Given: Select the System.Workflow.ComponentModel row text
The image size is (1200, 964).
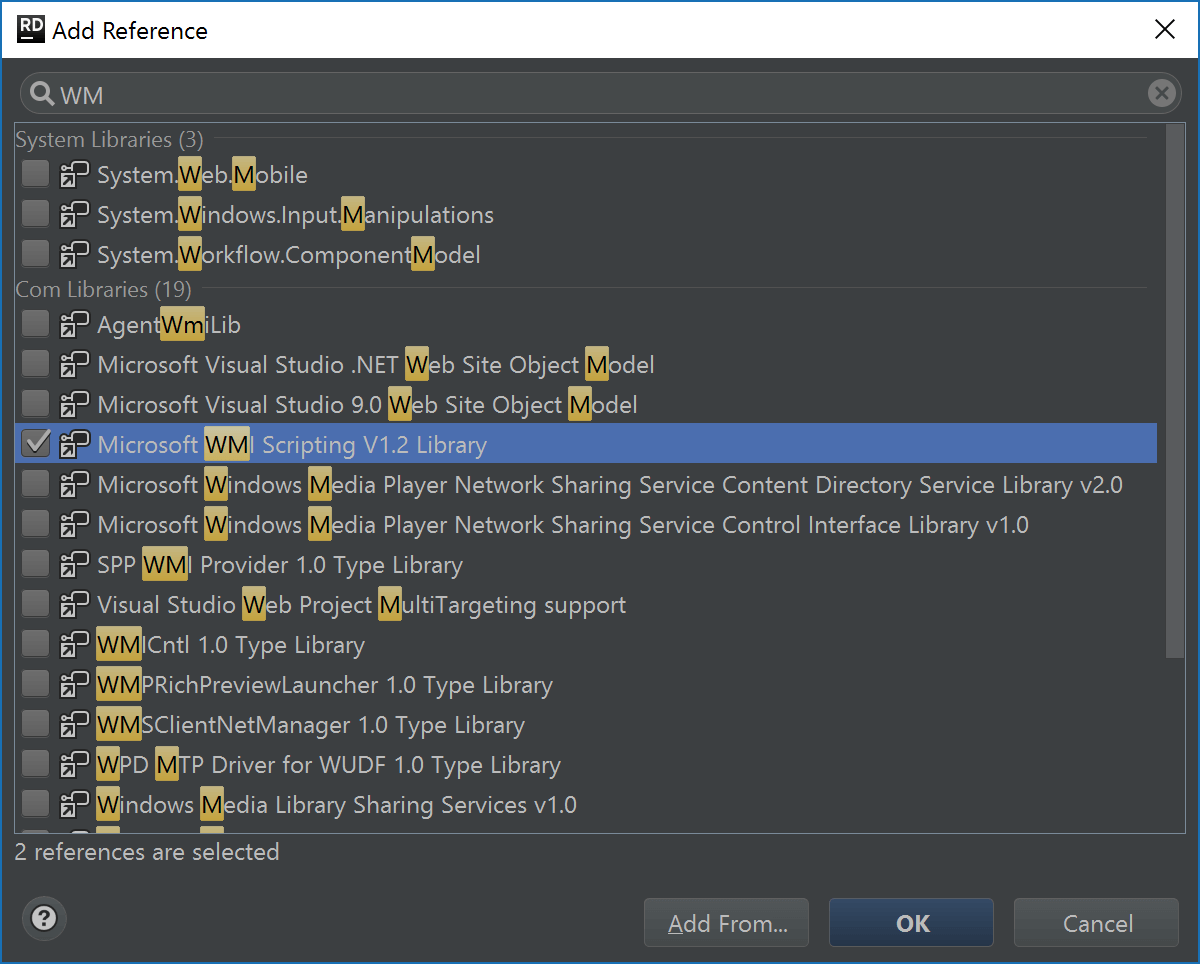Looking at the screenshot, I should tap(289, 255).
